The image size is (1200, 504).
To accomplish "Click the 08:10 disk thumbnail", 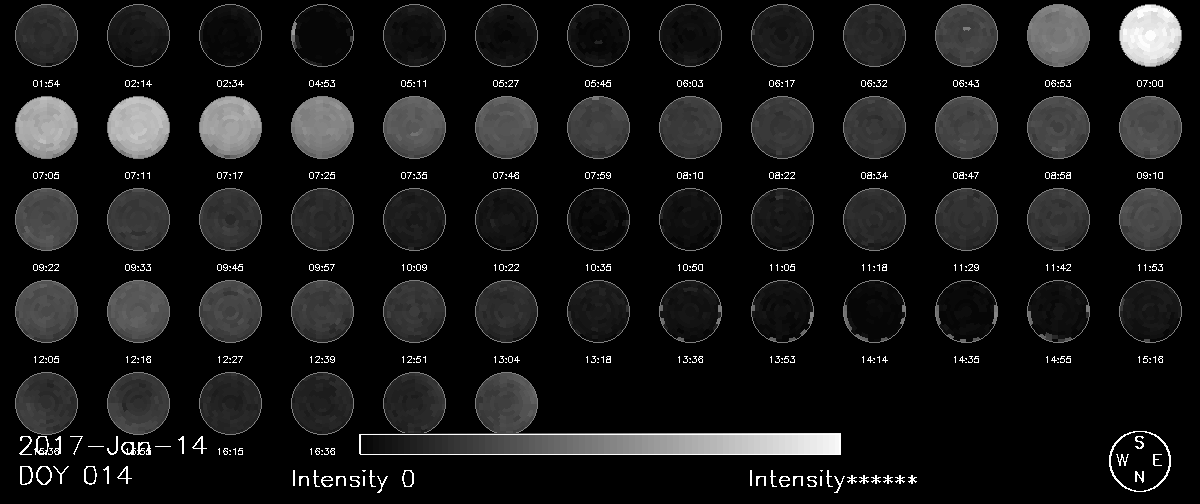I will [x=690, y=127].
